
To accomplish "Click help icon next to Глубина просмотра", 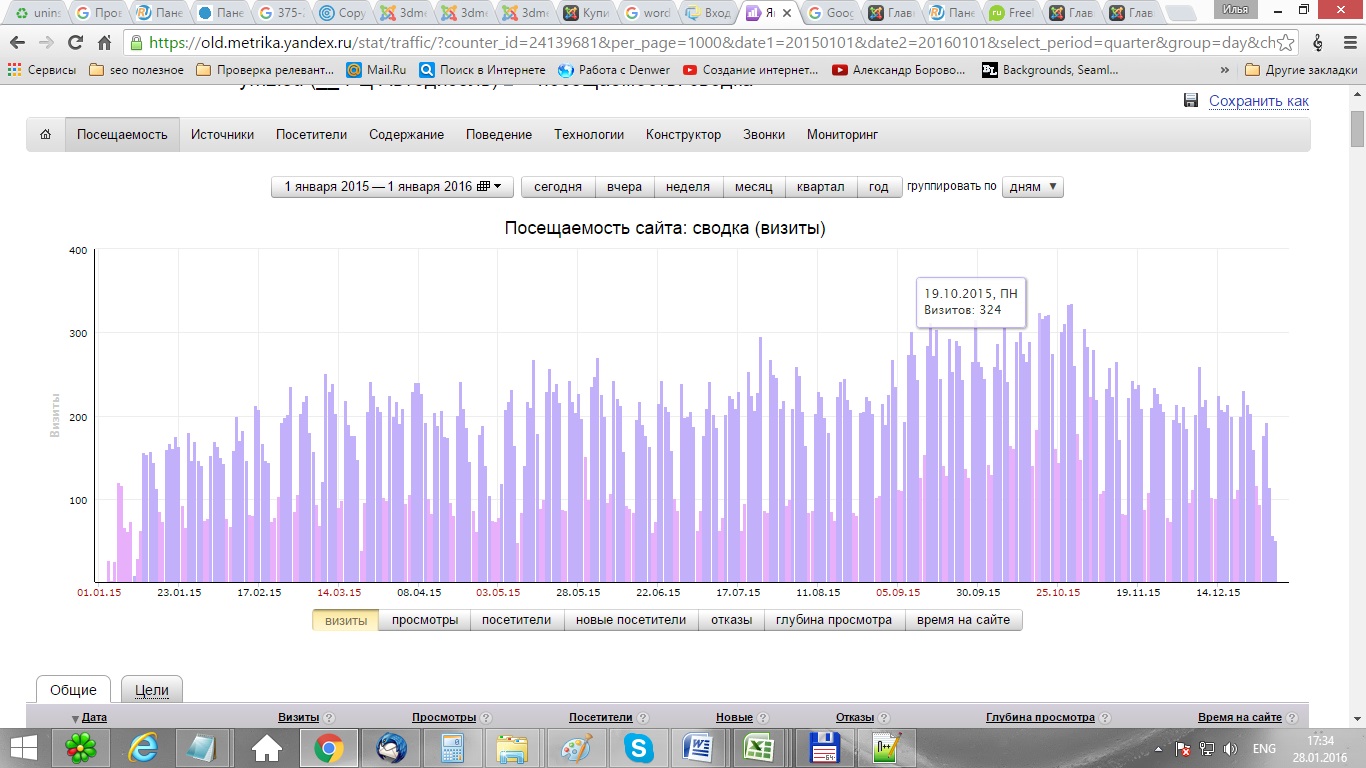I will (1104, 718).
